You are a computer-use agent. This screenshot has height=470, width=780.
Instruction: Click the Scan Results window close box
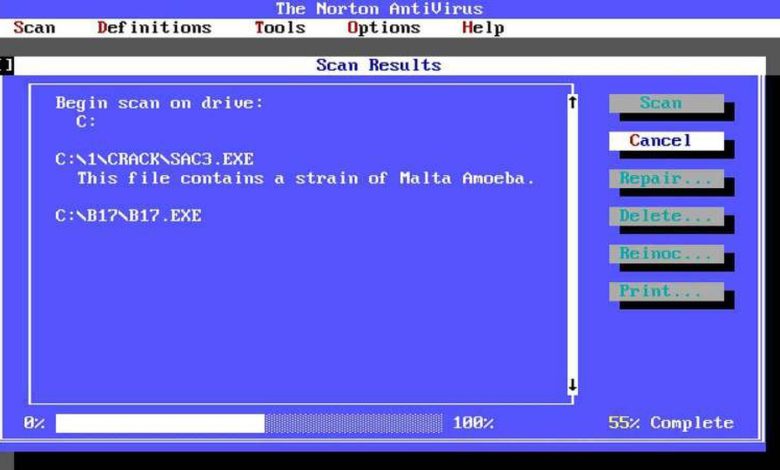click(x=6, y=65)
